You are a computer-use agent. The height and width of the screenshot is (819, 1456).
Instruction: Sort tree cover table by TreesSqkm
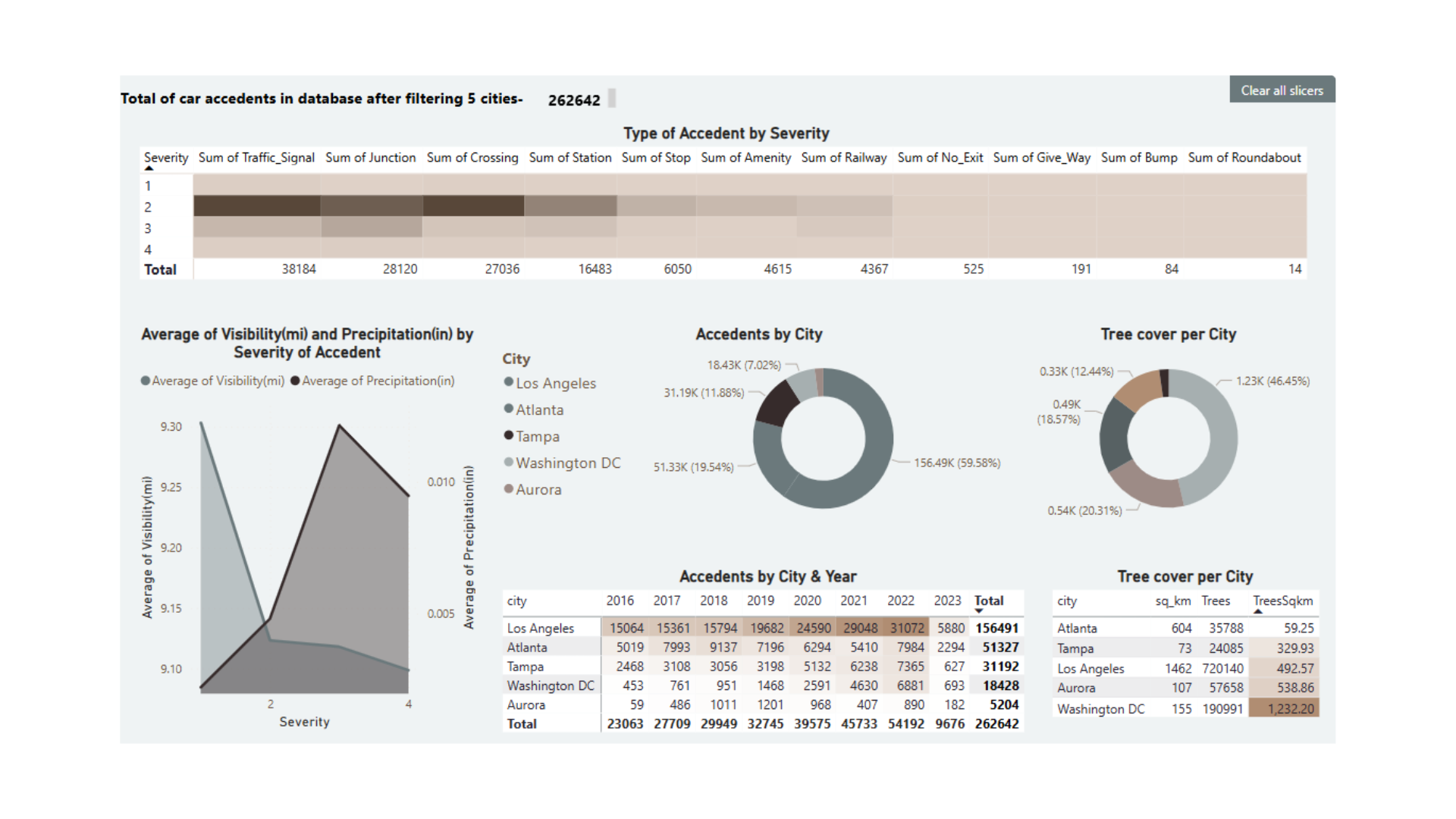(x=1282, y=601)
